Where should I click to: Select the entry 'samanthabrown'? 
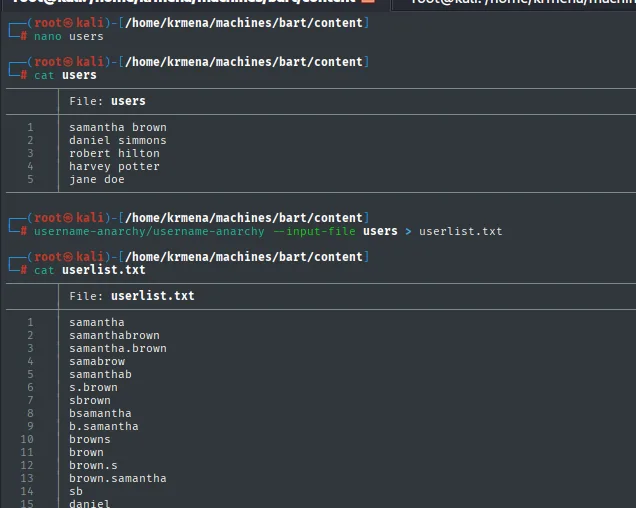pos(114,335)
